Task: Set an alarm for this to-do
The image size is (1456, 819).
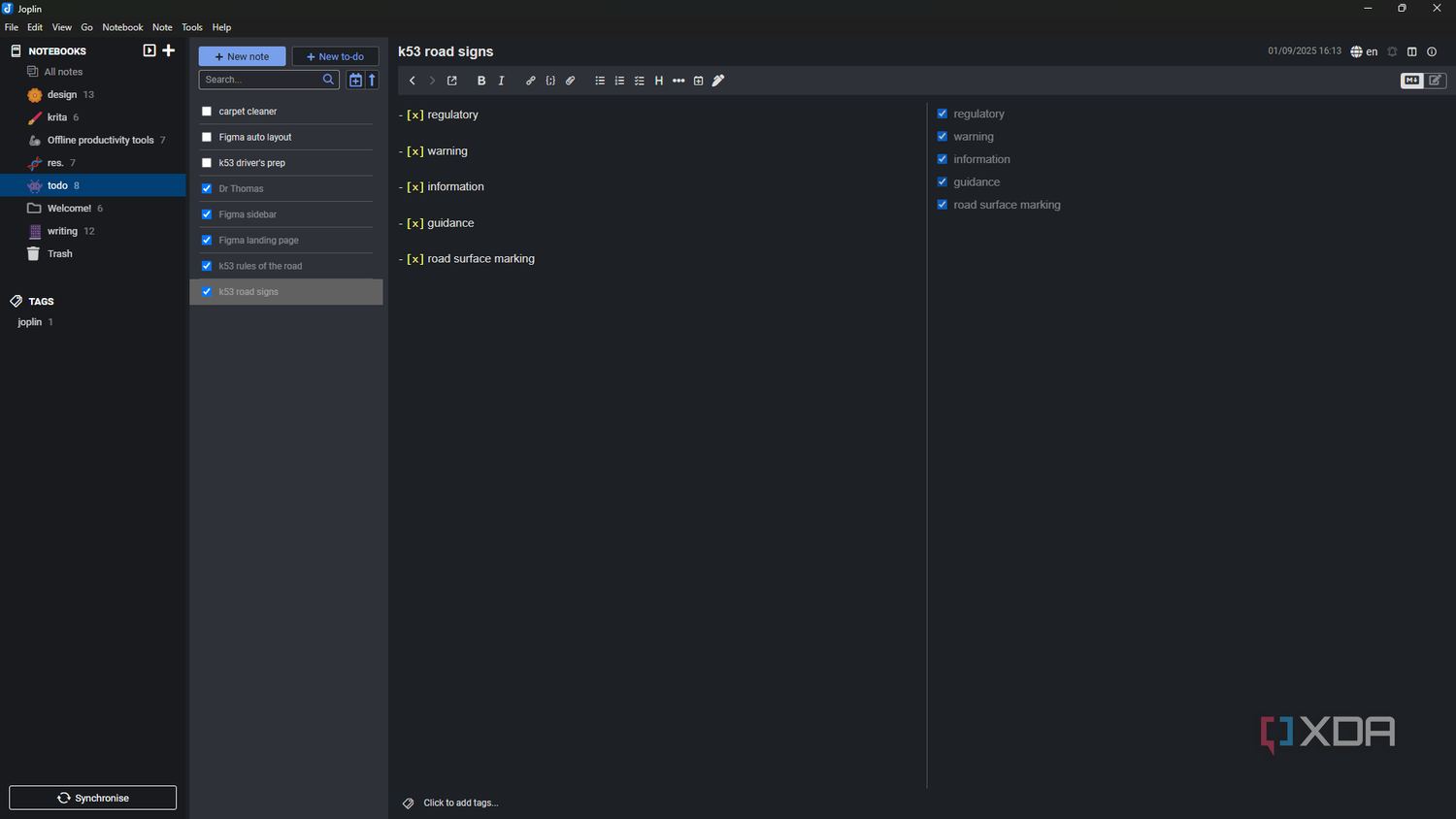Action: (x=1392, y=51)
